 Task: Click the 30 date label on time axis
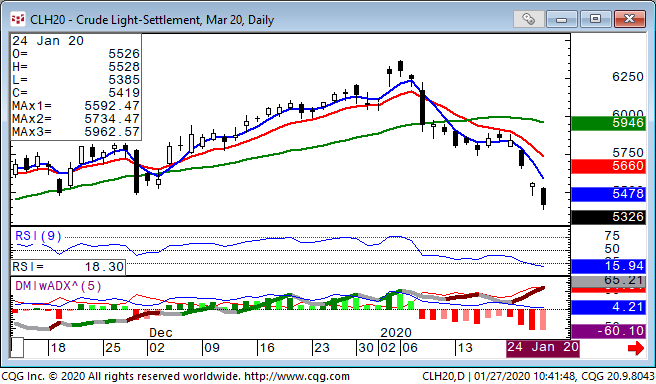click(366, 348)
